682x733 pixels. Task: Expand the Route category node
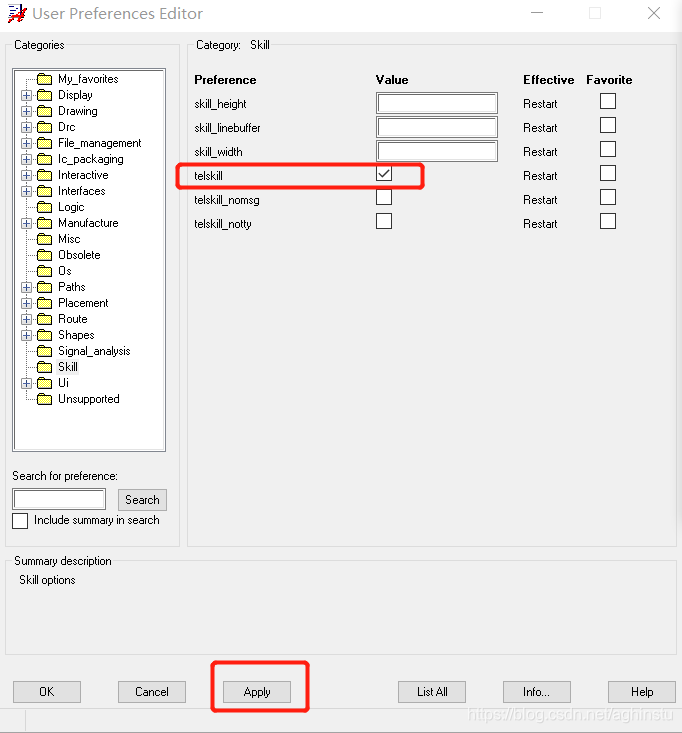tap(27, 319)
